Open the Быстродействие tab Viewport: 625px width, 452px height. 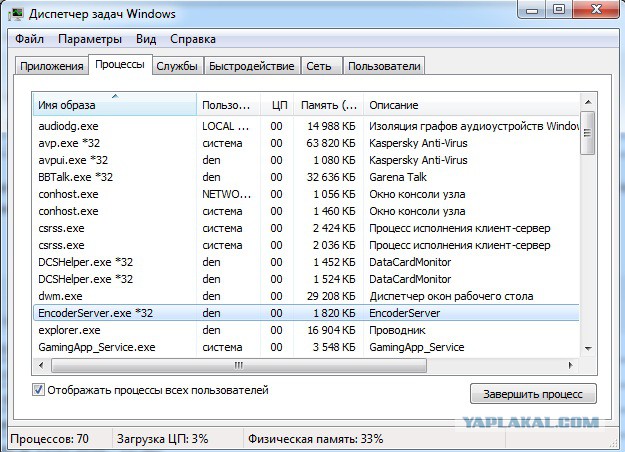coord(252,66)
